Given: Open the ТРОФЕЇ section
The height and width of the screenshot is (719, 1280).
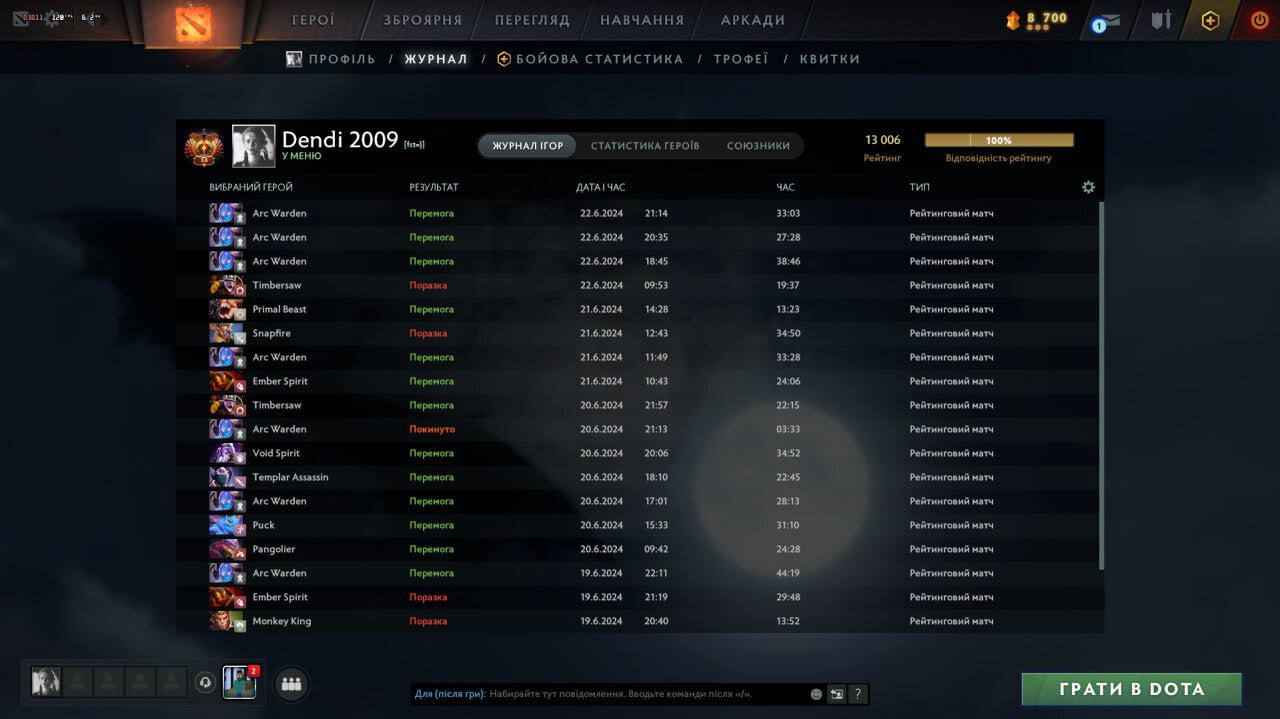Looking at the screenshot, I should [x=743, y=58].
